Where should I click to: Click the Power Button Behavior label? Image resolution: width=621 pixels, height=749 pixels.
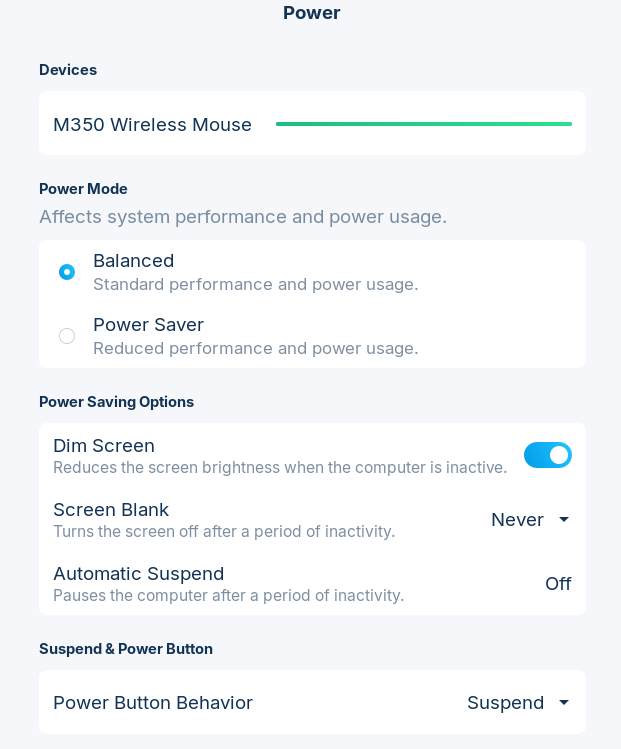pyautogui.click(x=153, y=703)
